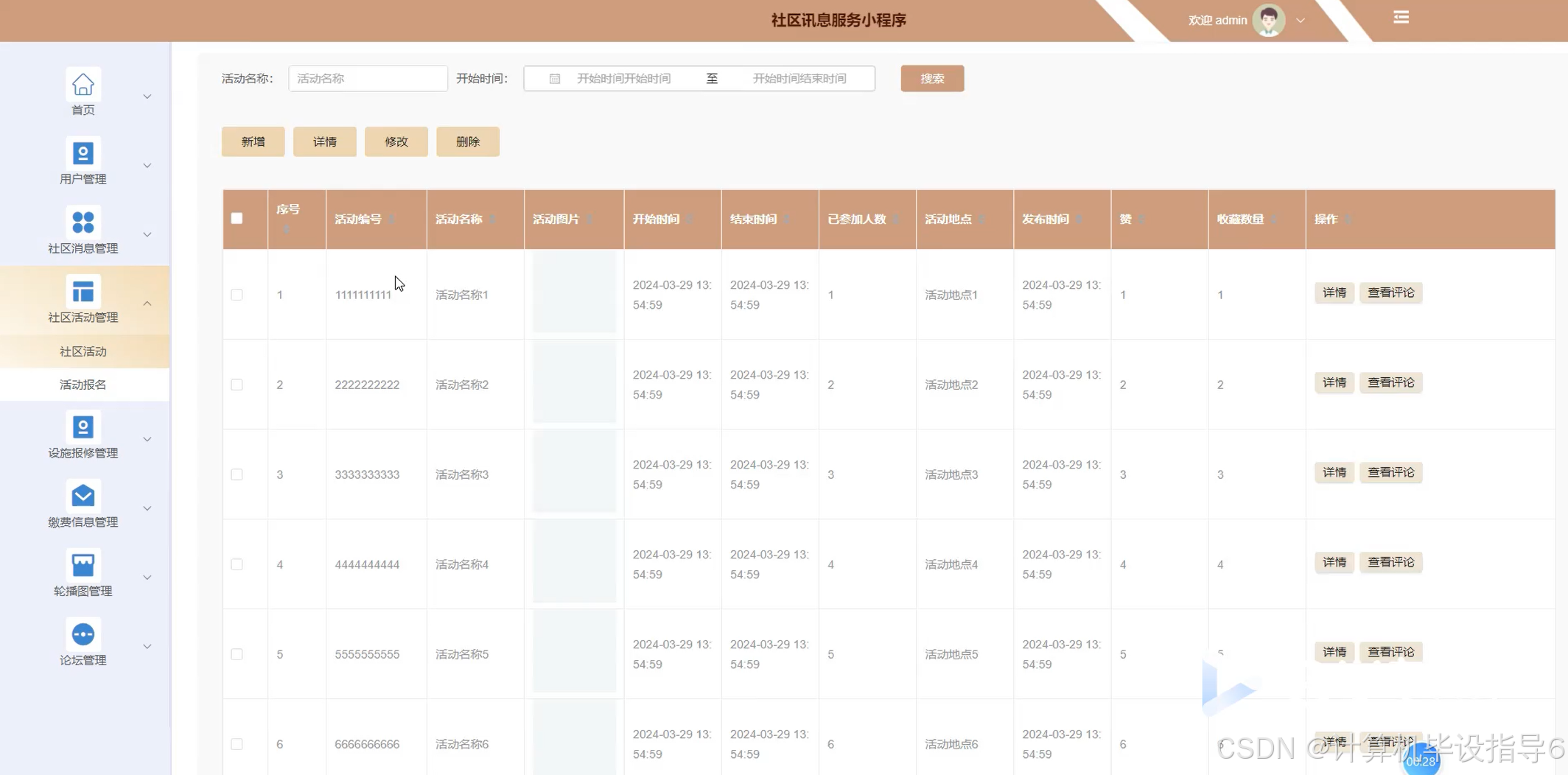Screen dimensions: 1568x775
Task: Click 查看评论 for 活动名称3 row
Action: click(1390, 472)
